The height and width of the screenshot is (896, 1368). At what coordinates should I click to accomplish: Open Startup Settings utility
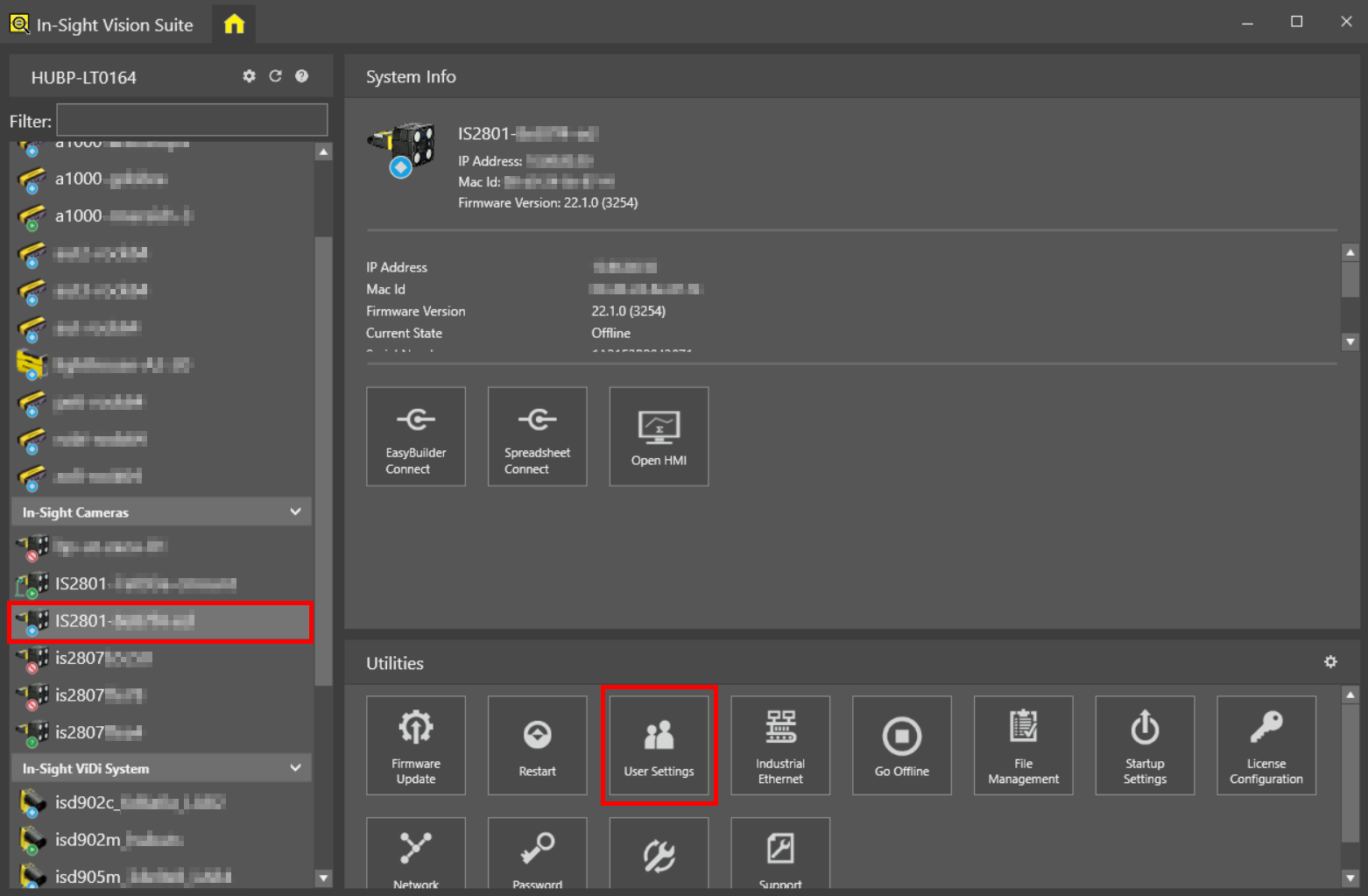coord(1144,745)
